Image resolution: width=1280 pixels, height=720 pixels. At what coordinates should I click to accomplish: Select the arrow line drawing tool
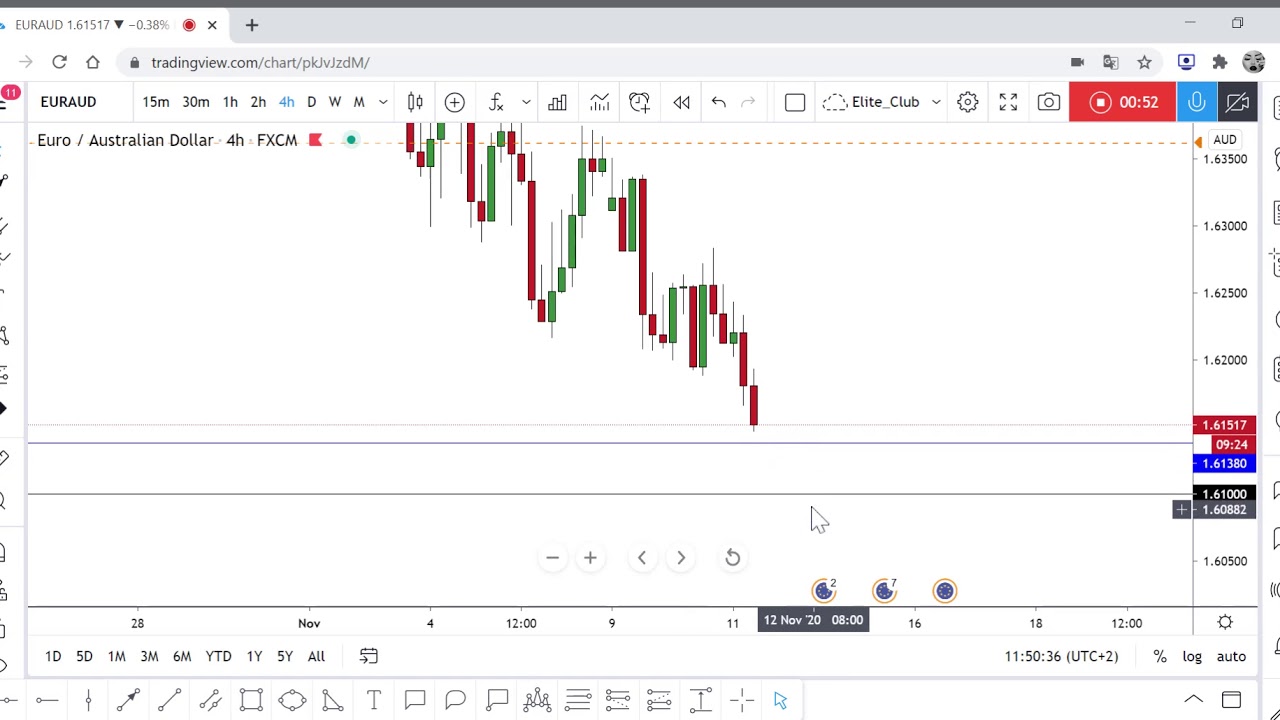point(128,701)
